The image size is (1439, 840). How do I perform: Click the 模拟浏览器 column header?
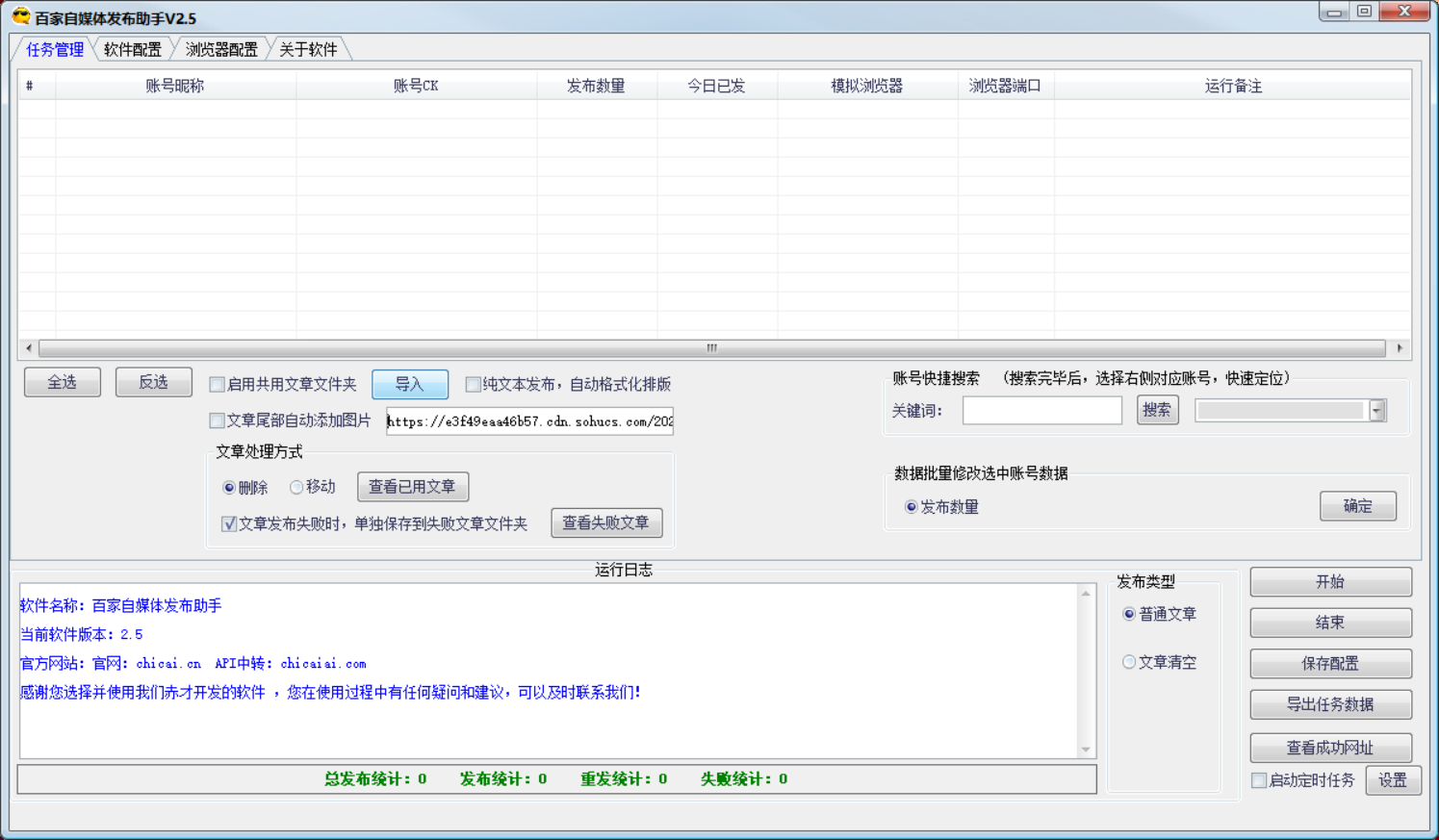click(x=867, y=86)
